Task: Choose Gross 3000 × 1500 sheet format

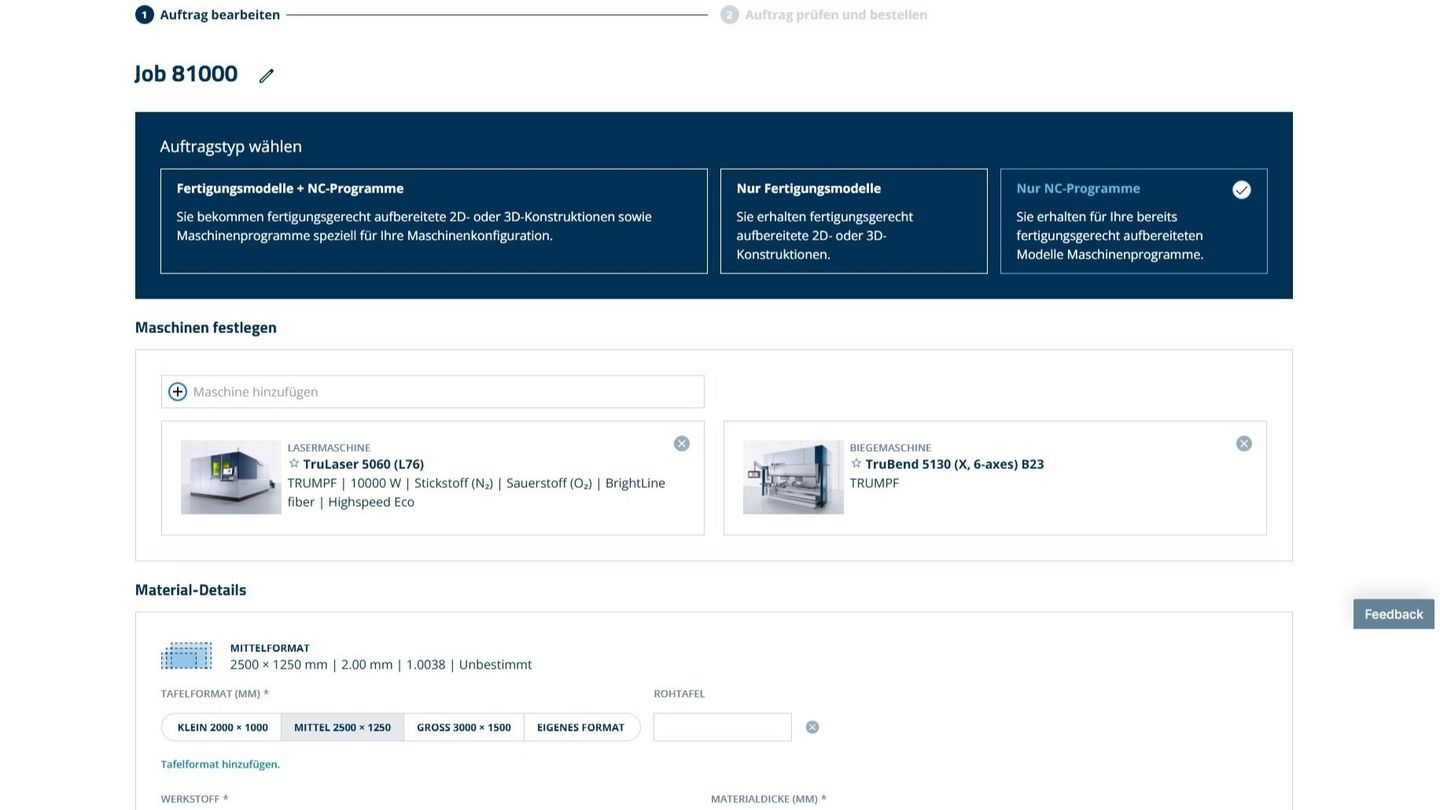Action: (x=463, y=728)
